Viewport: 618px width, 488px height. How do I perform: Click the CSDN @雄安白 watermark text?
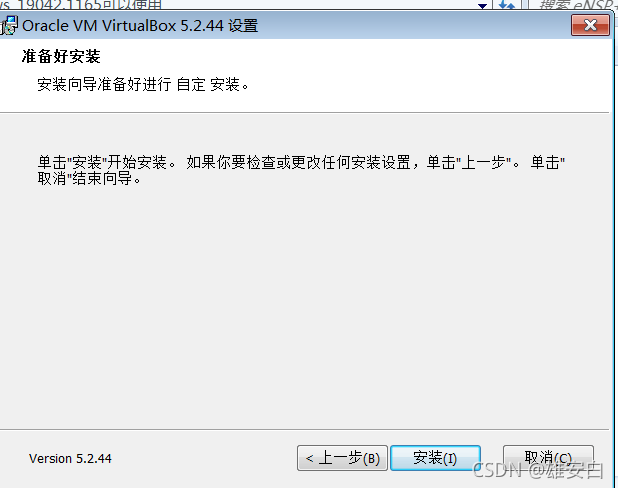[x=538, y=471]
